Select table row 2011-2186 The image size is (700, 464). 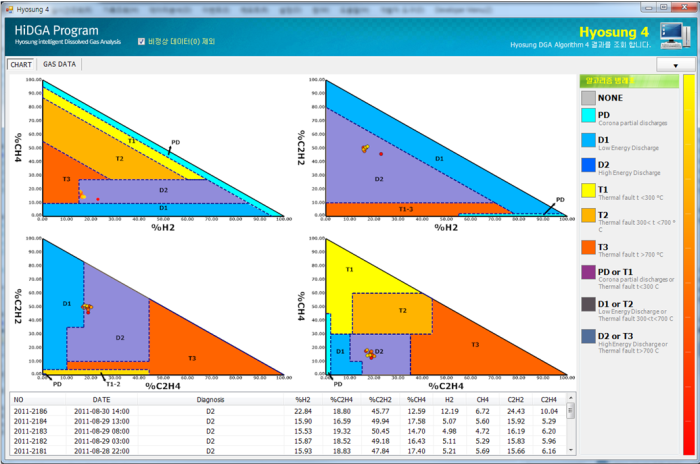coord(288,411)
